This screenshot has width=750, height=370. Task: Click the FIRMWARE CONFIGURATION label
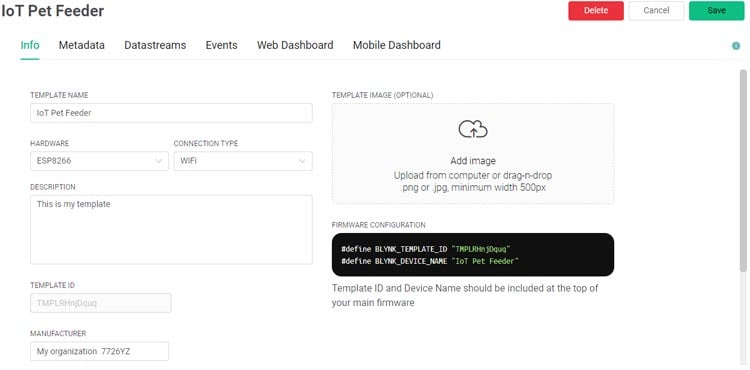point(379,225)
